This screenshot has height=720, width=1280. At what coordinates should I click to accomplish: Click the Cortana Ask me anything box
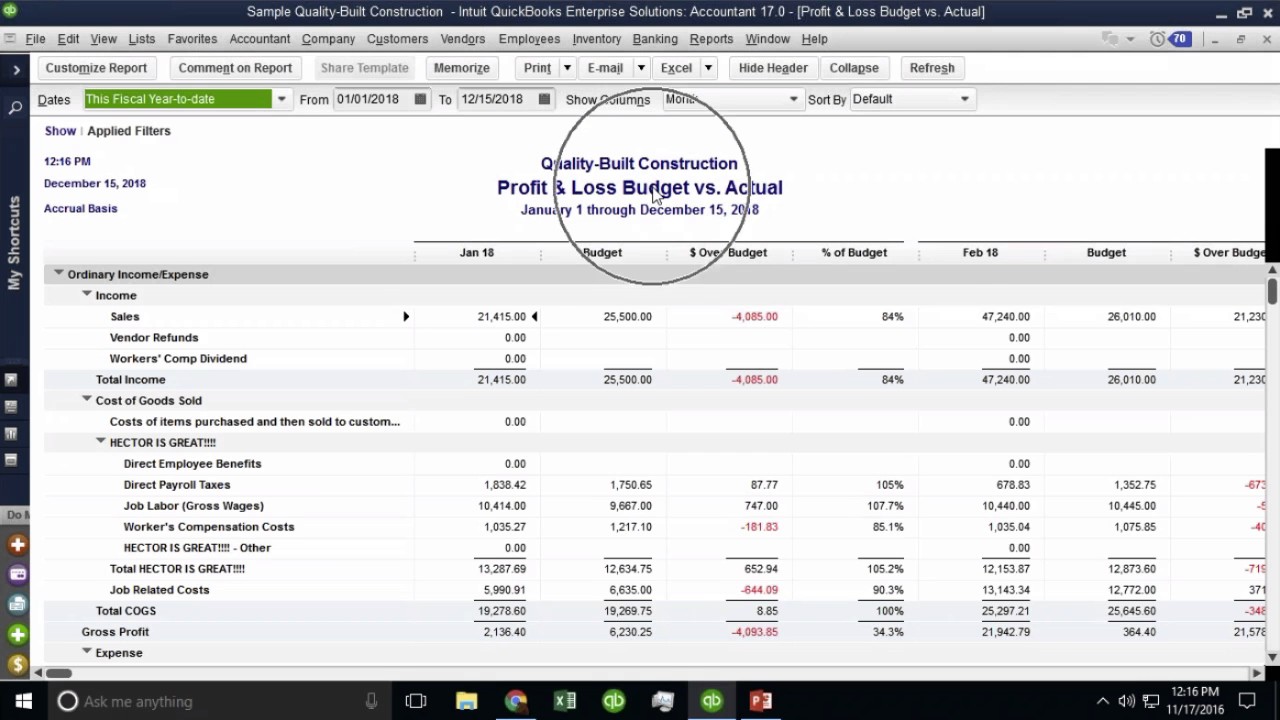[218, 701]
